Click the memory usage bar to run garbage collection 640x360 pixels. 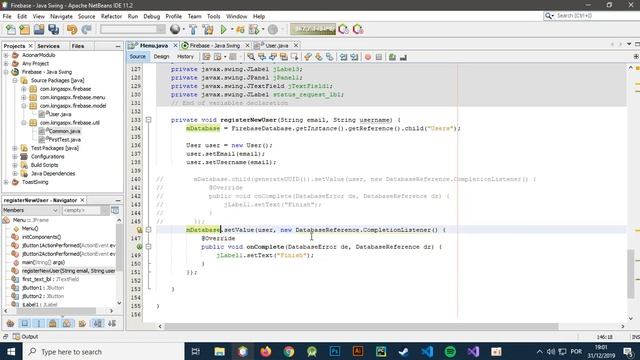(313, 29)
